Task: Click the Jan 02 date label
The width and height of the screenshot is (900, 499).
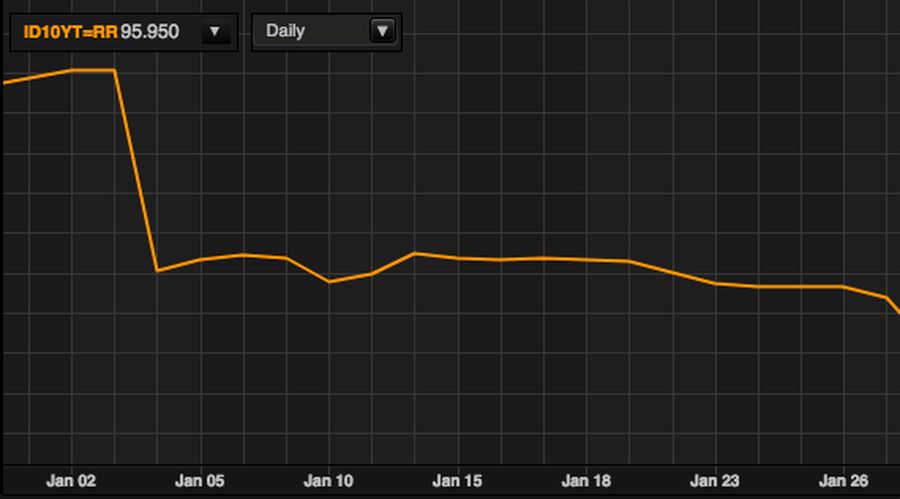Action: point(71,481)
